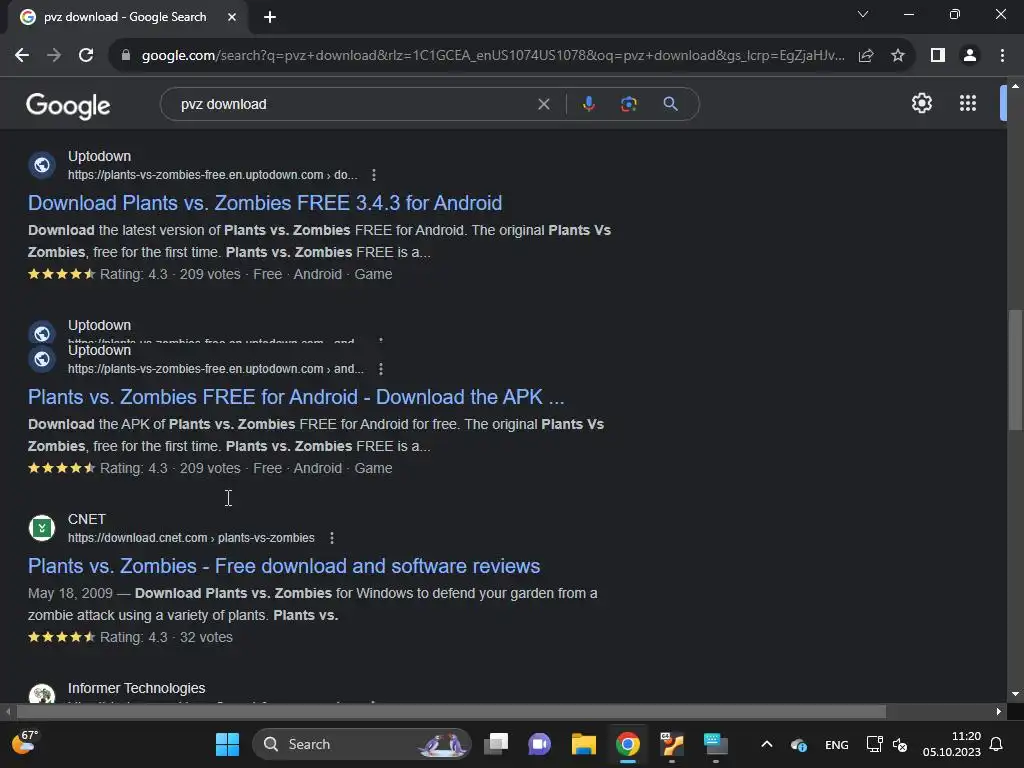
Task: Expand the tab search dropdown
Action: pyautogui.click(x=863, y=14)
